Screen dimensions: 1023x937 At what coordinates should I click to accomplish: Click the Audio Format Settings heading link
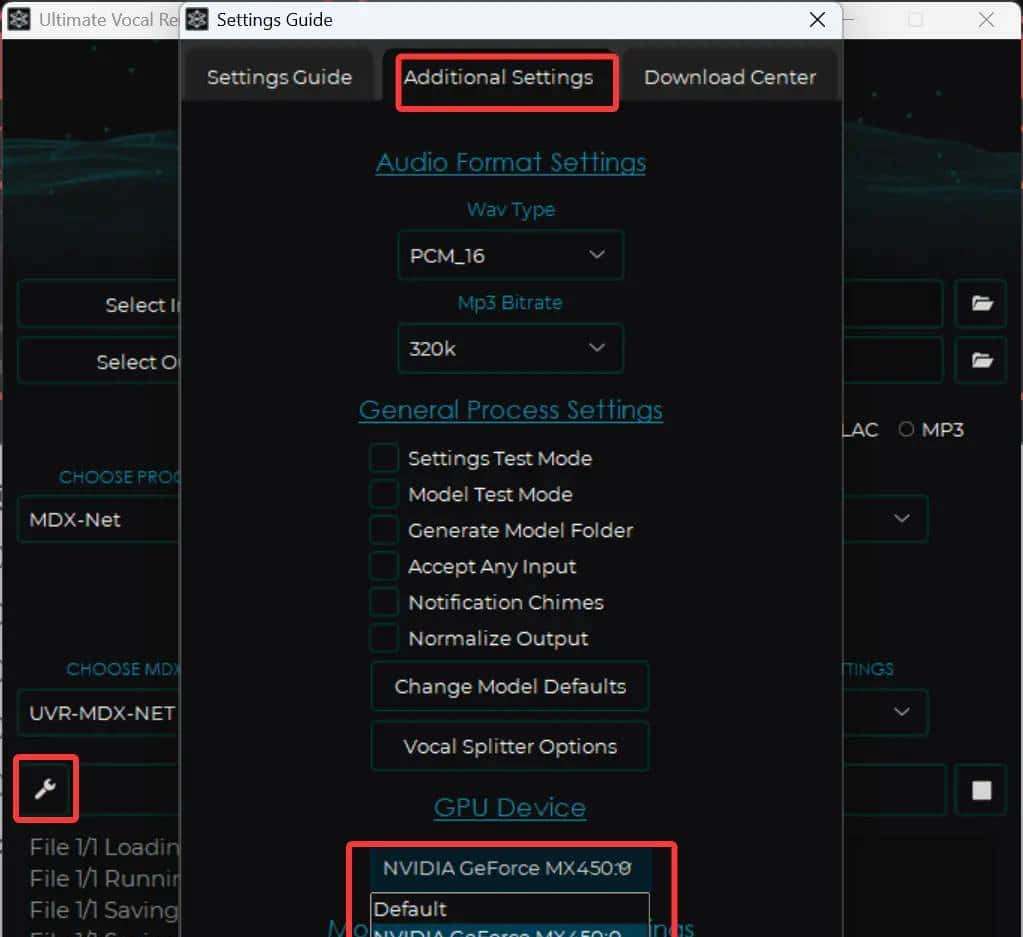pyautogui.click(x=510, y=162)
